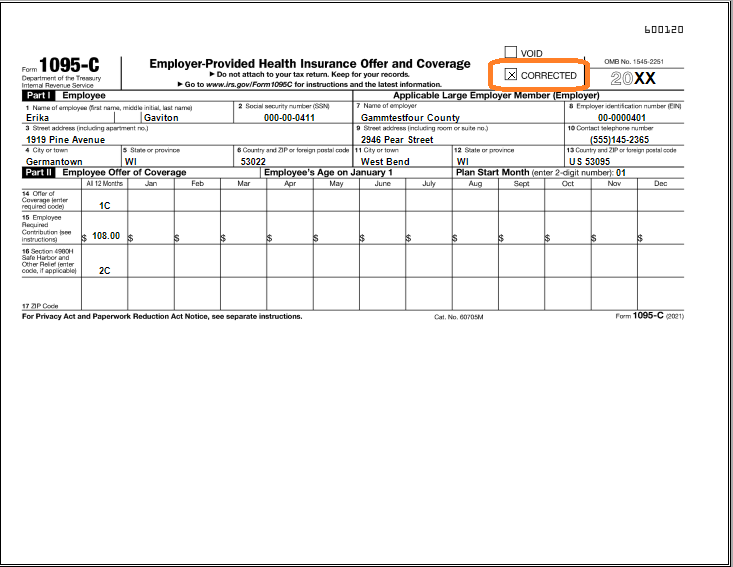Uncheck the CORRECTED checkbox
The width and height of the screenshot is (733, 567).
511,75
